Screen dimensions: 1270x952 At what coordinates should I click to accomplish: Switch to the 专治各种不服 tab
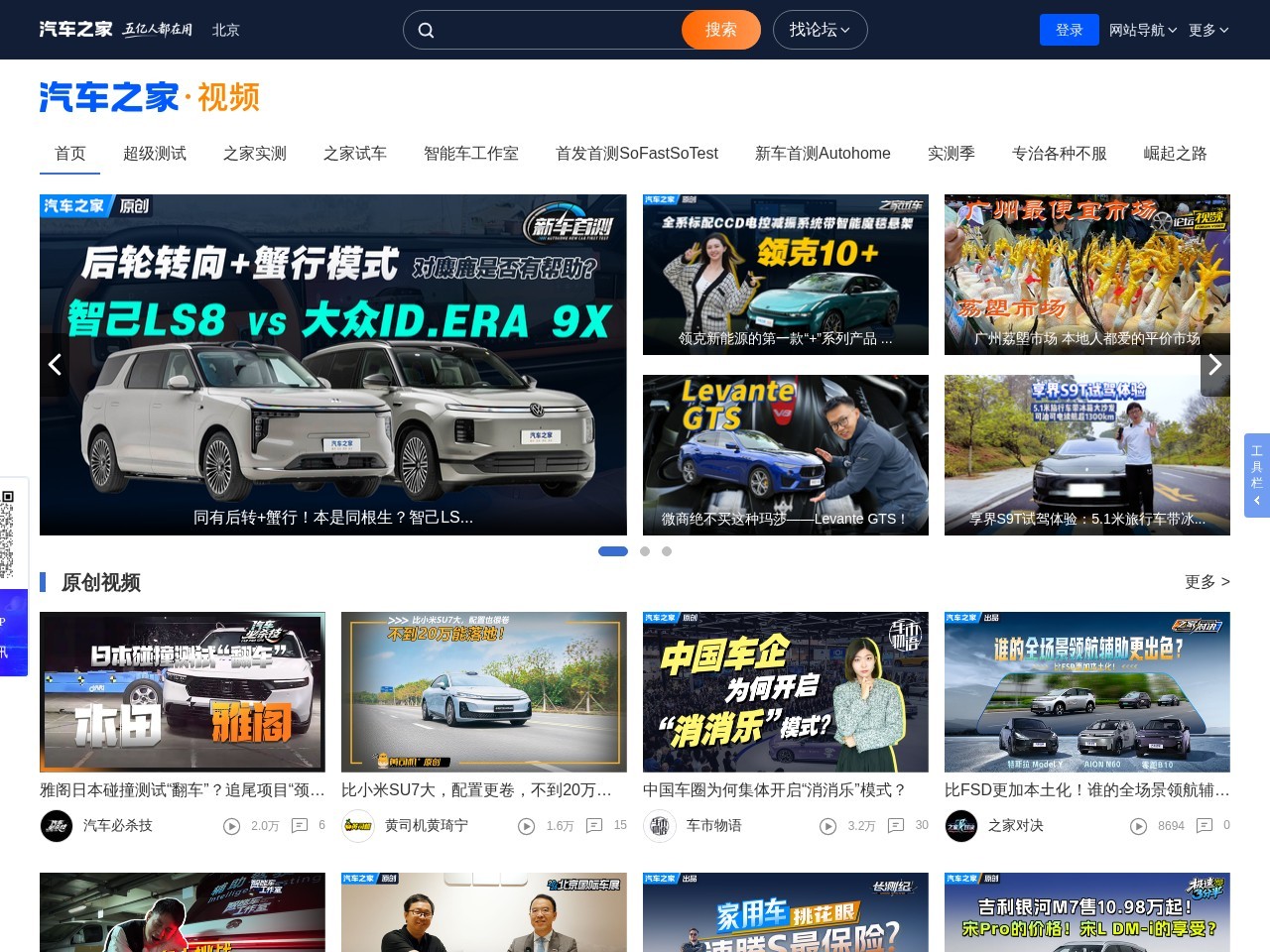(1060, 154)
